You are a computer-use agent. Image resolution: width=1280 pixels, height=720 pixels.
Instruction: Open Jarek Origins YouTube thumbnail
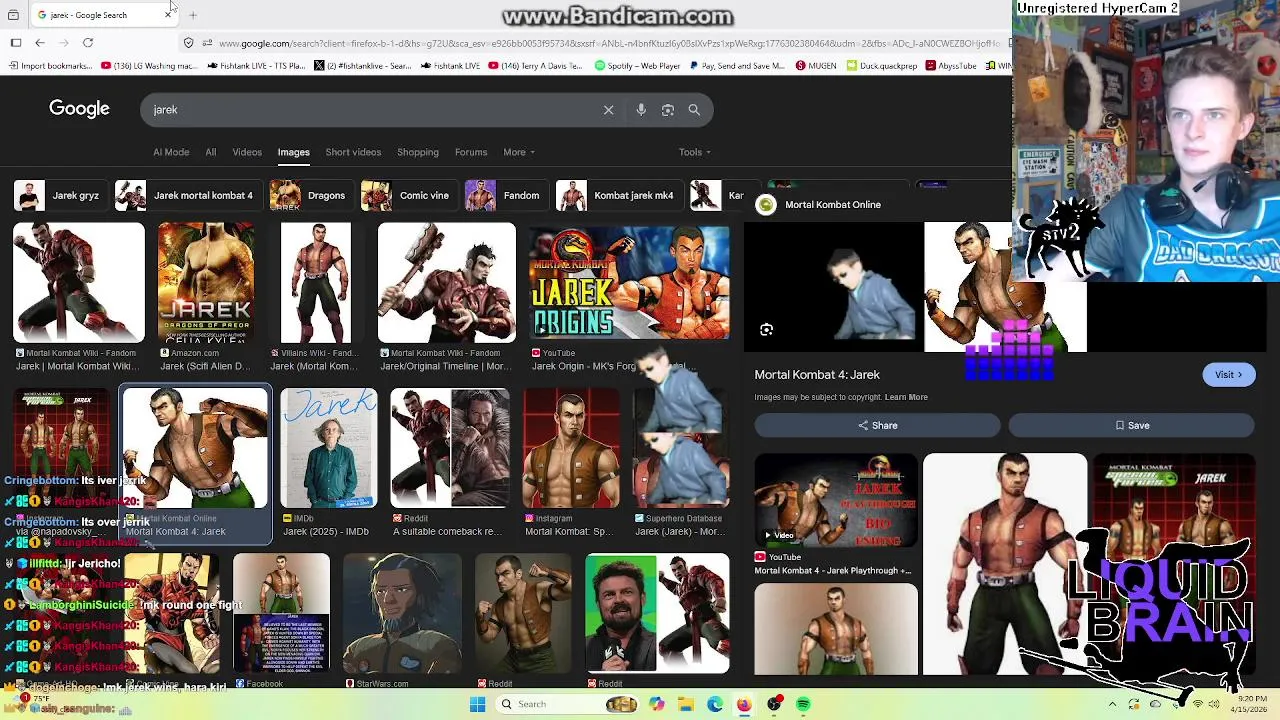629,282
